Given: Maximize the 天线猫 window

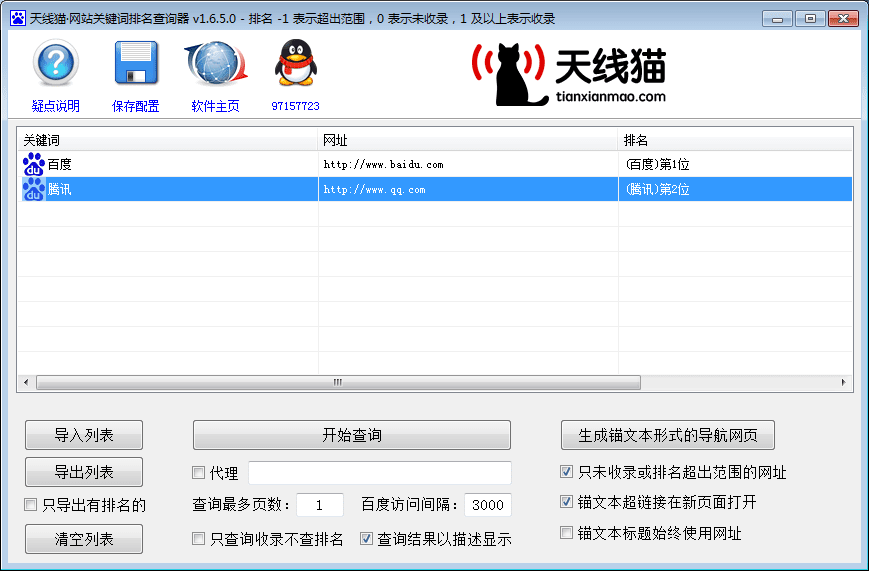Looking at the screenshot, I should pyautogui.click(x=810, y=18).
